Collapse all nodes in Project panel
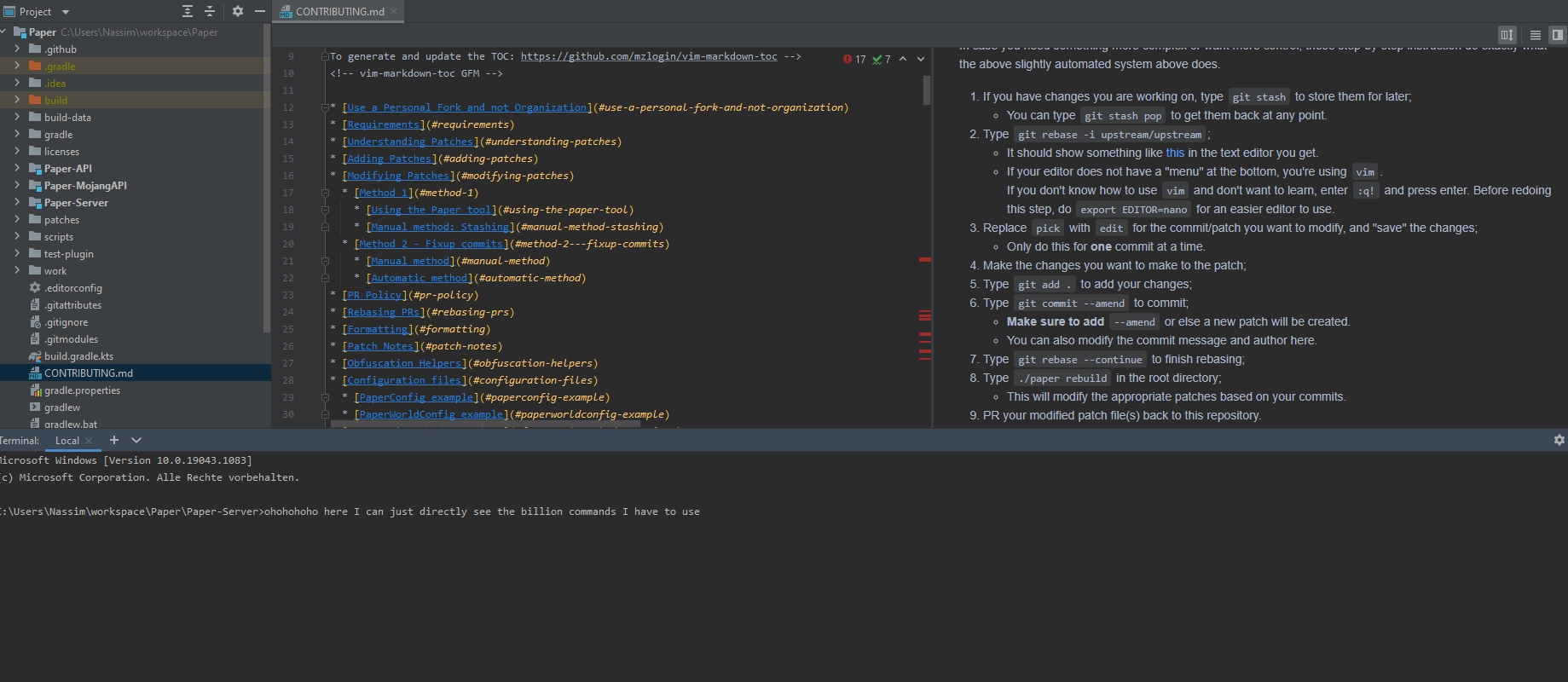Viewport: 1568px width, 682px height. (210, 11)
